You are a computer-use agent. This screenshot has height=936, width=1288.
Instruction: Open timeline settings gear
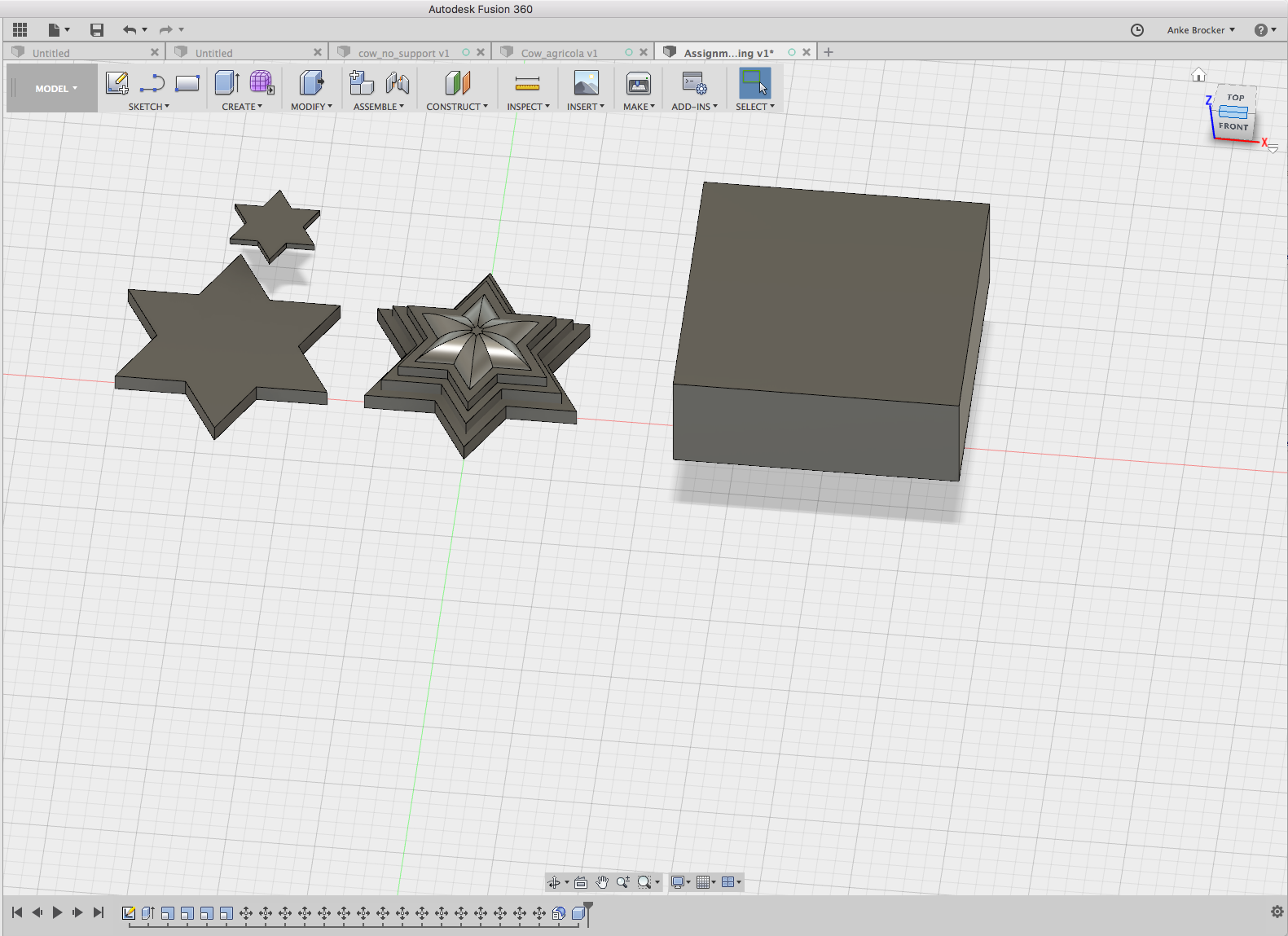1277,912
